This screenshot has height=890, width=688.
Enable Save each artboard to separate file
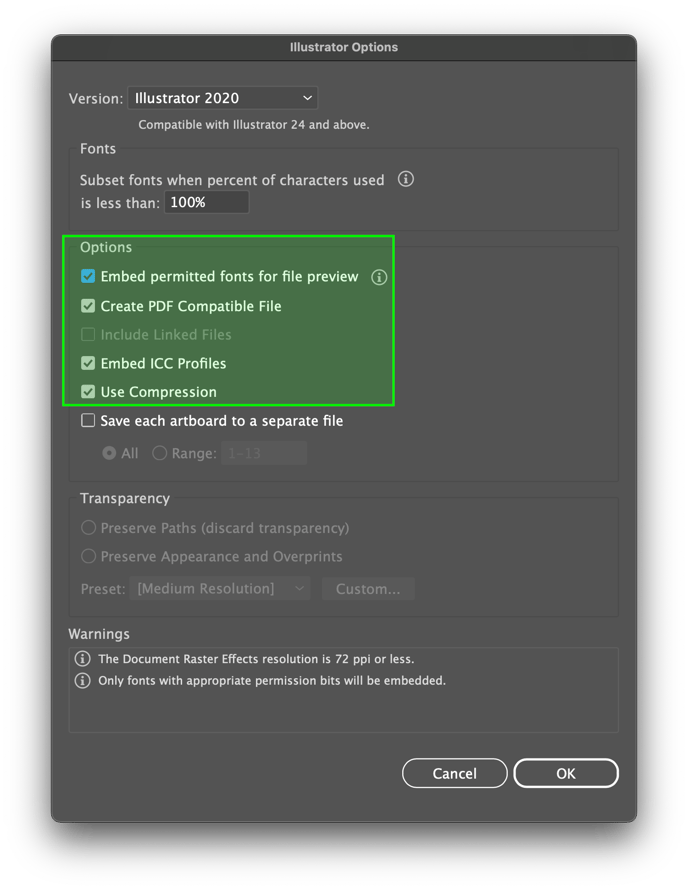[x=89, y=421]
